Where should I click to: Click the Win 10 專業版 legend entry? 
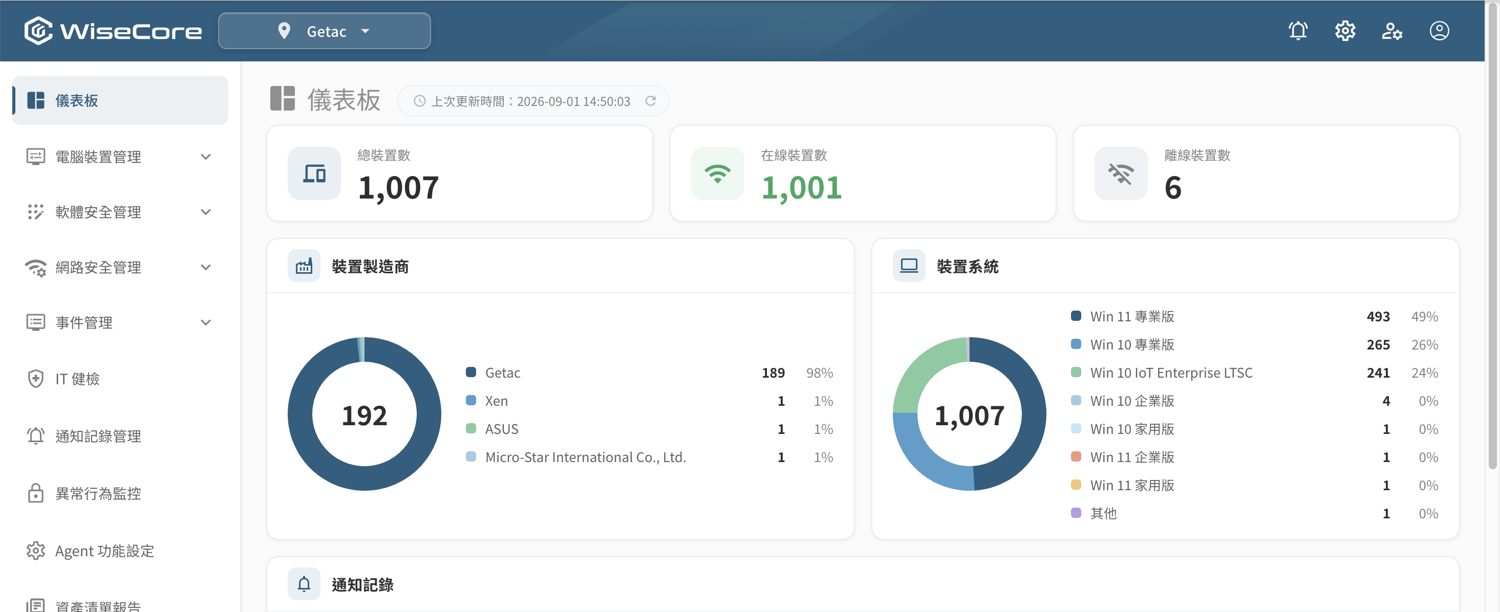tap(1254, 344)
